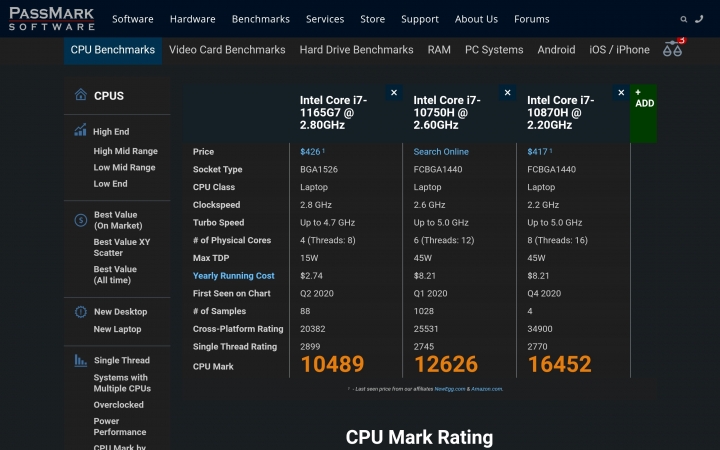The width and height of the screenshot is (720, 450).
Task: Click the CPU Mark Rating heading
Action: [x=419, y=437]
